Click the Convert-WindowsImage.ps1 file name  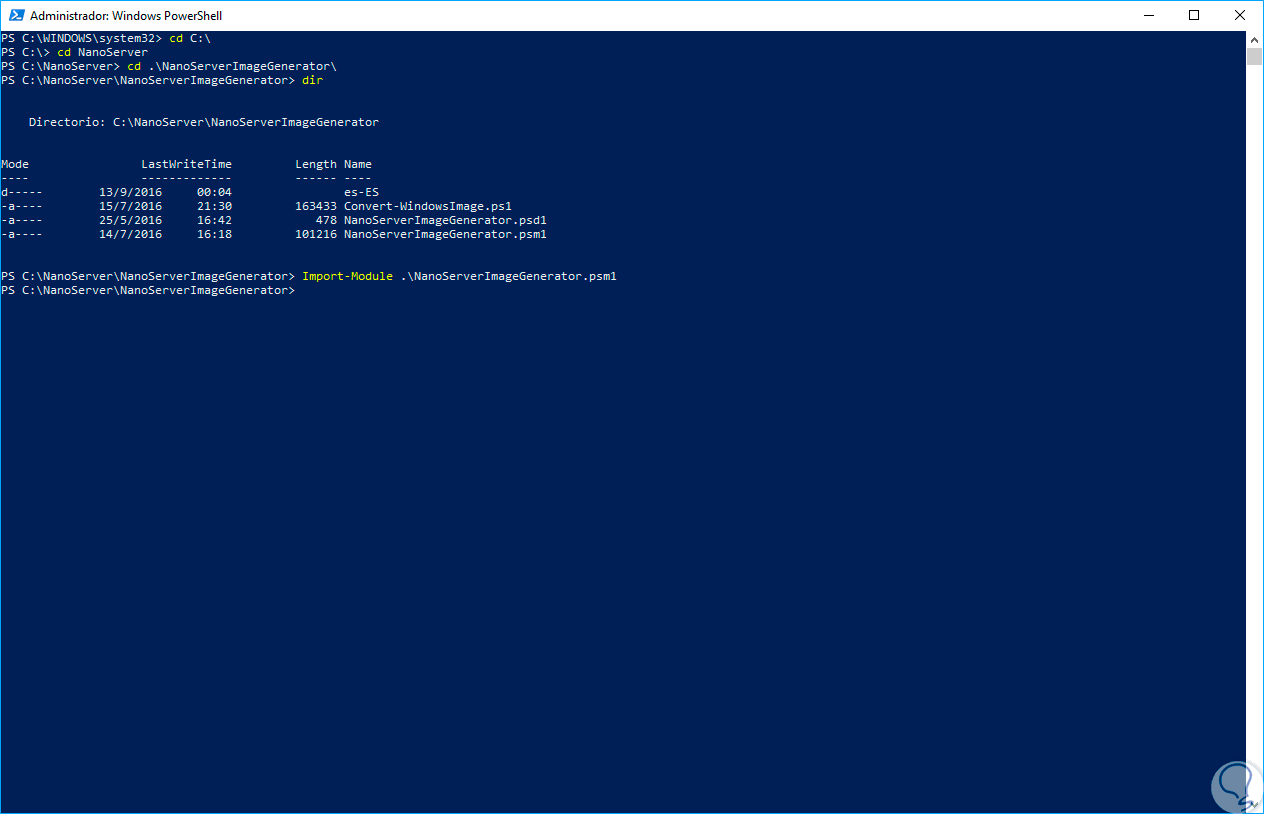(428, 206)
